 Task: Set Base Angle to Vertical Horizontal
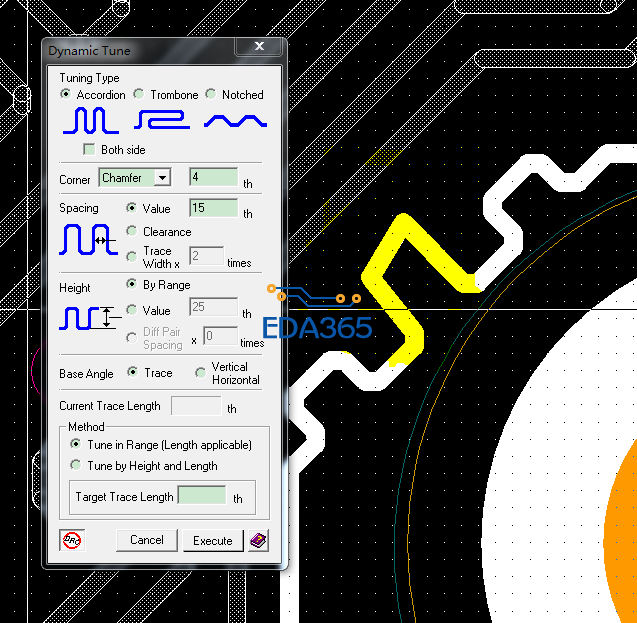pos(200,373)
